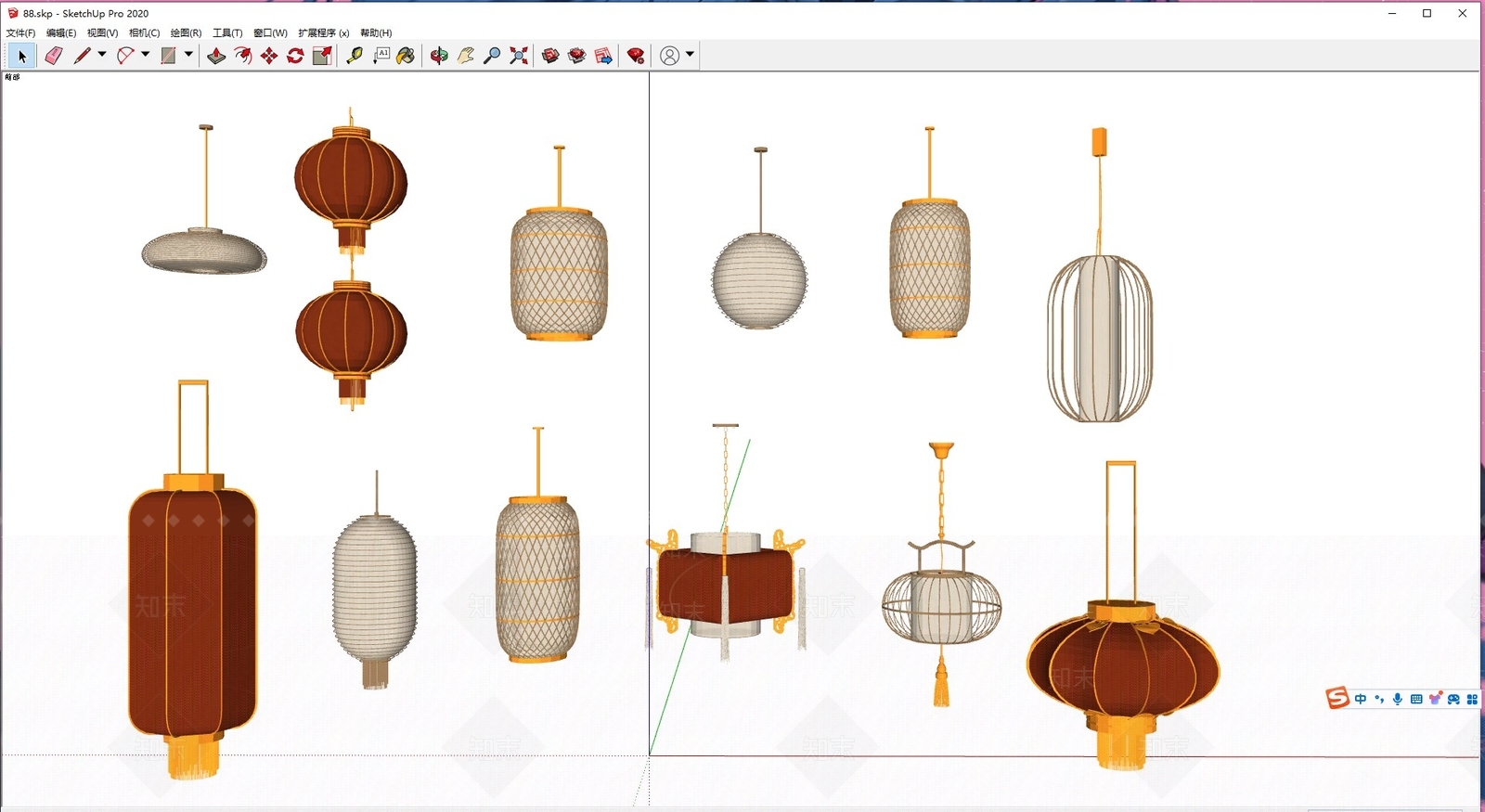Image resolution: width=1485 pixels, height=812 pixels.
Task: Open the 编辑(E) menu
Action: pyautogui.click(x=61, y=32)
